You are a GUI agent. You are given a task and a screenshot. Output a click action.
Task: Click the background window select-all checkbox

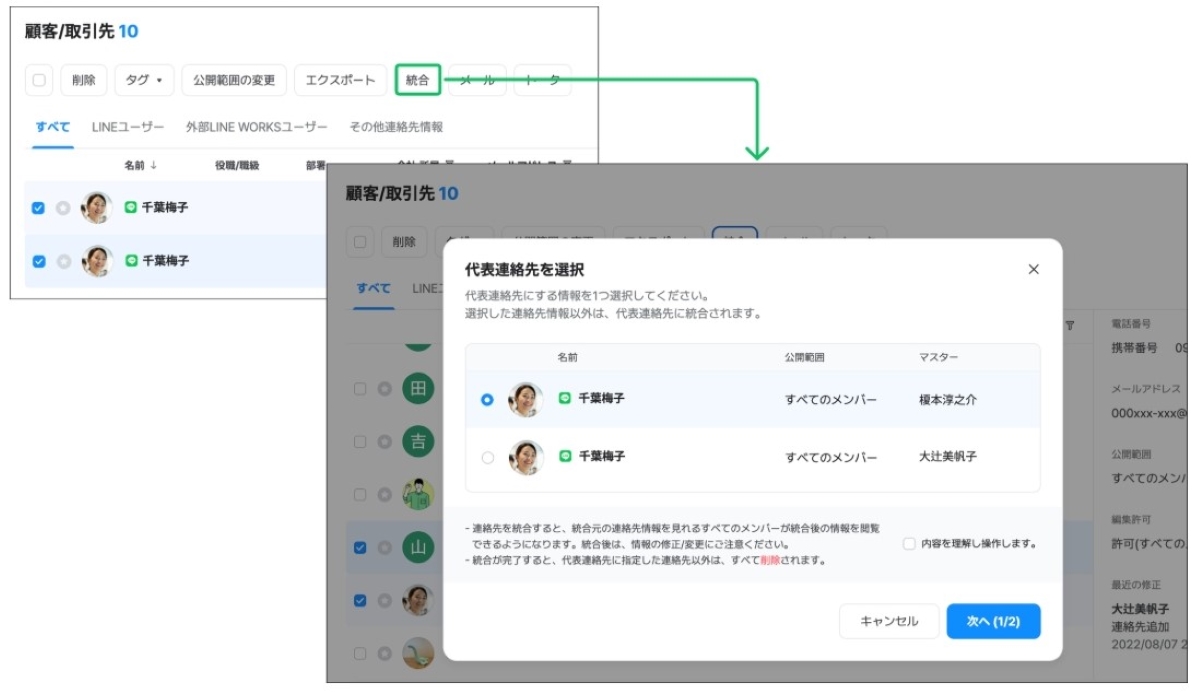coord(359,242)
